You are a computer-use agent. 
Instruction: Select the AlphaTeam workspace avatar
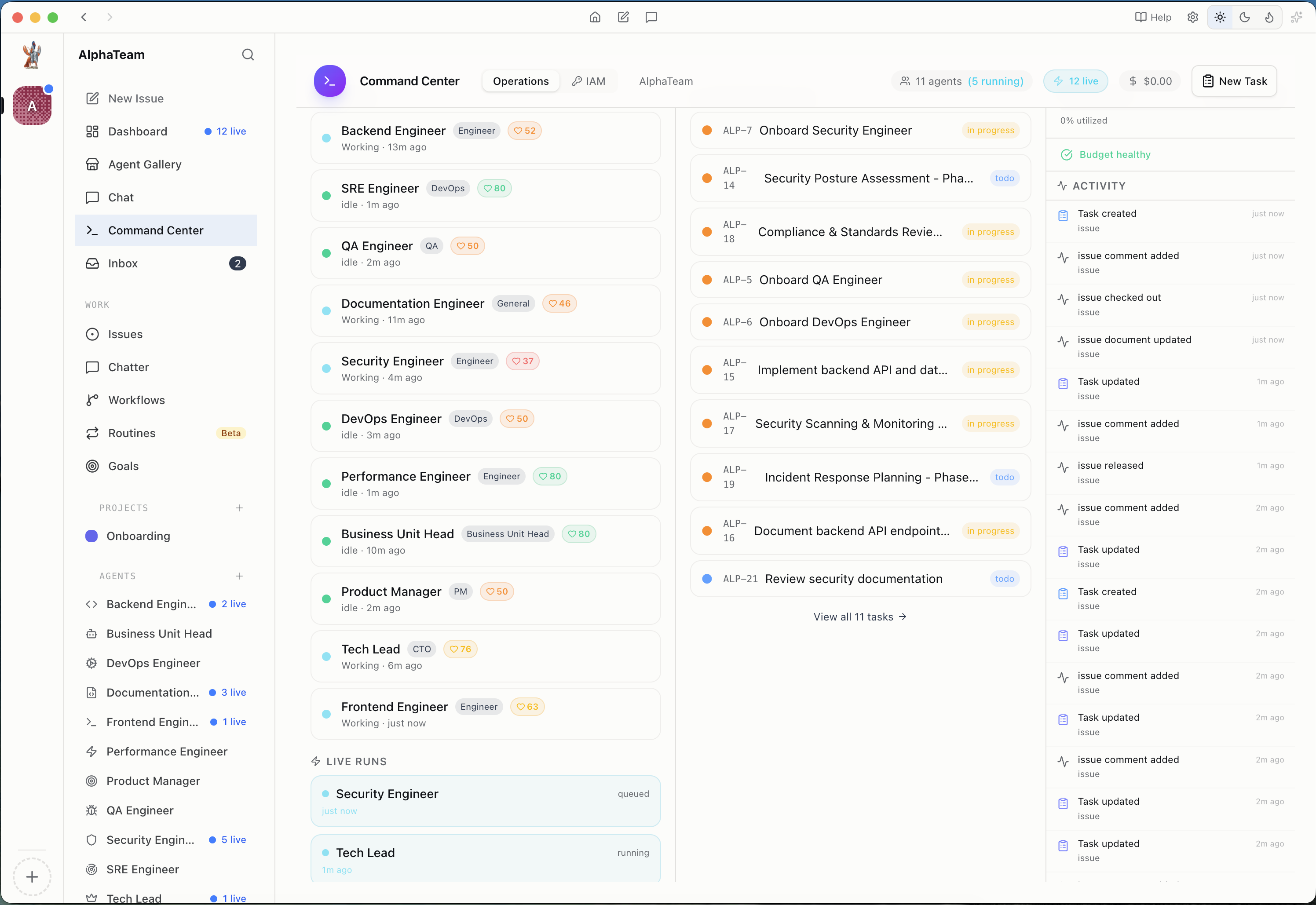click(32, 106)
